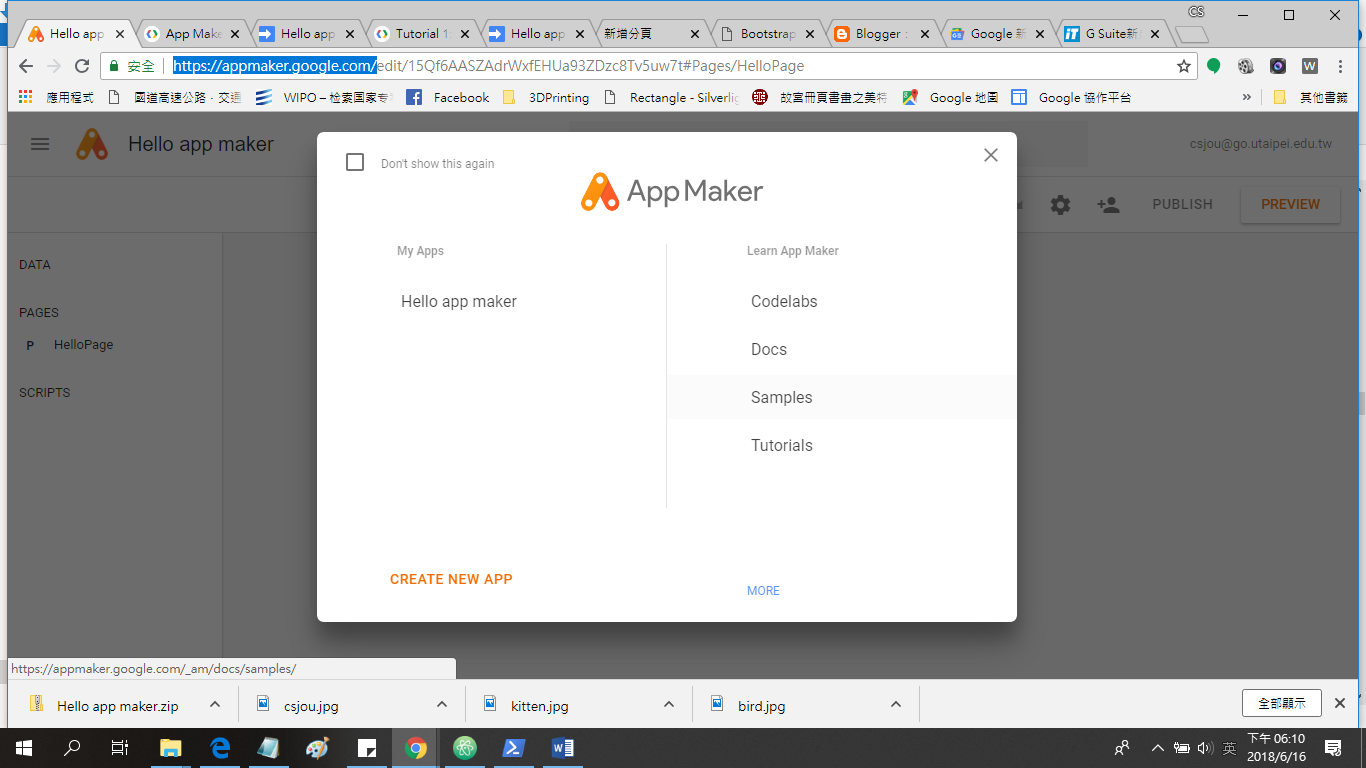
Task: Show hidden system tray icons
Action: point(1158,747)
